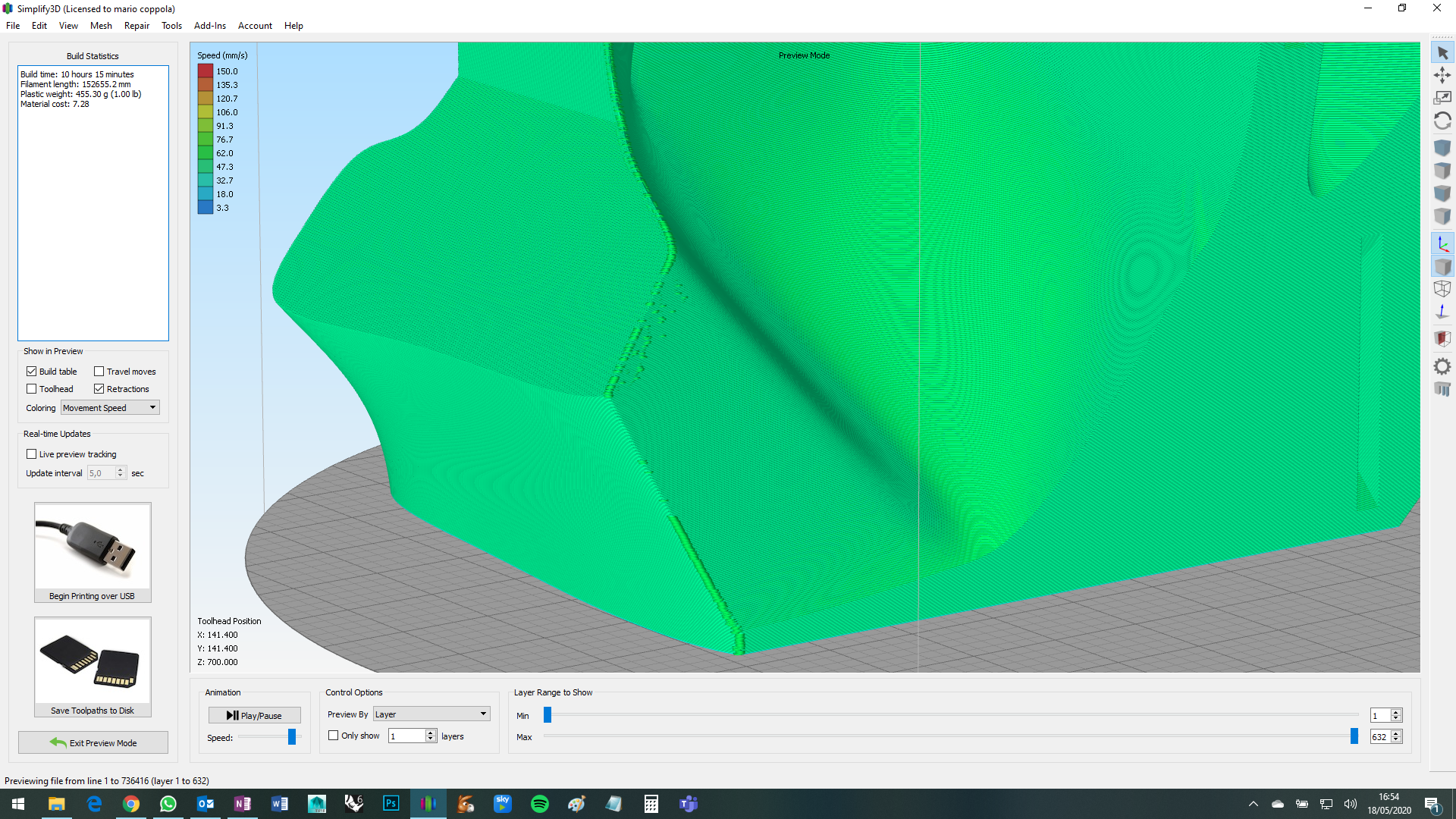The image size is (1456, 819).
Task: Open the support structures tool icon
Action: click(x=1442, y=389)
